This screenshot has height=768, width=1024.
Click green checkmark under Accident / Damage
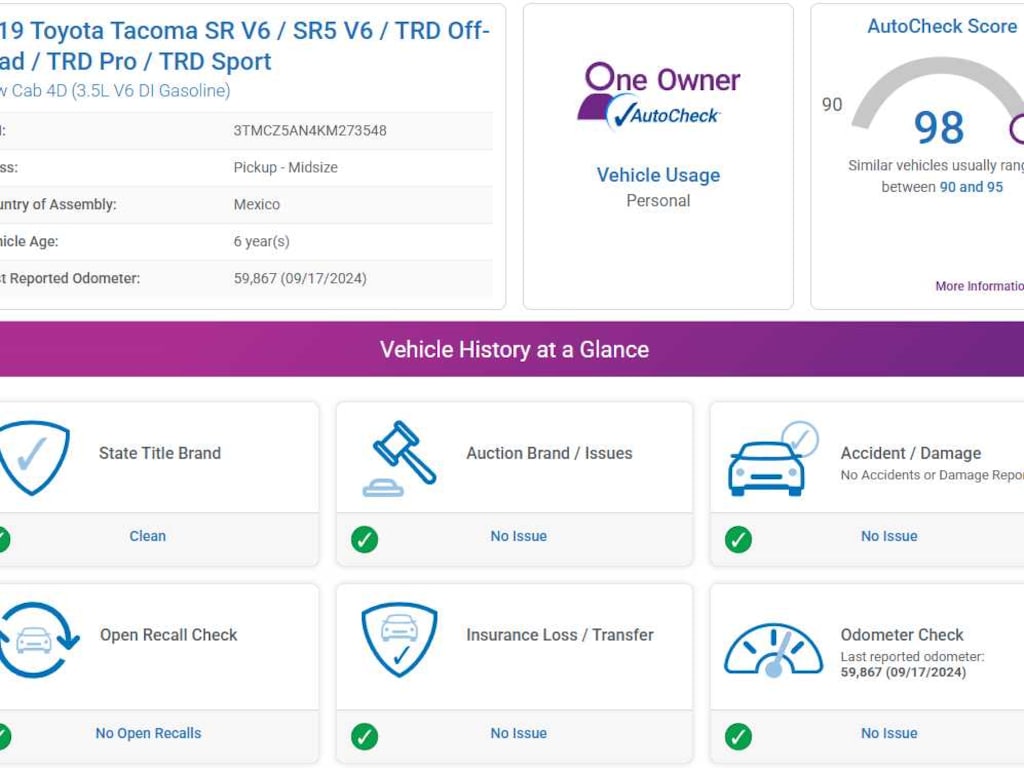738,540
